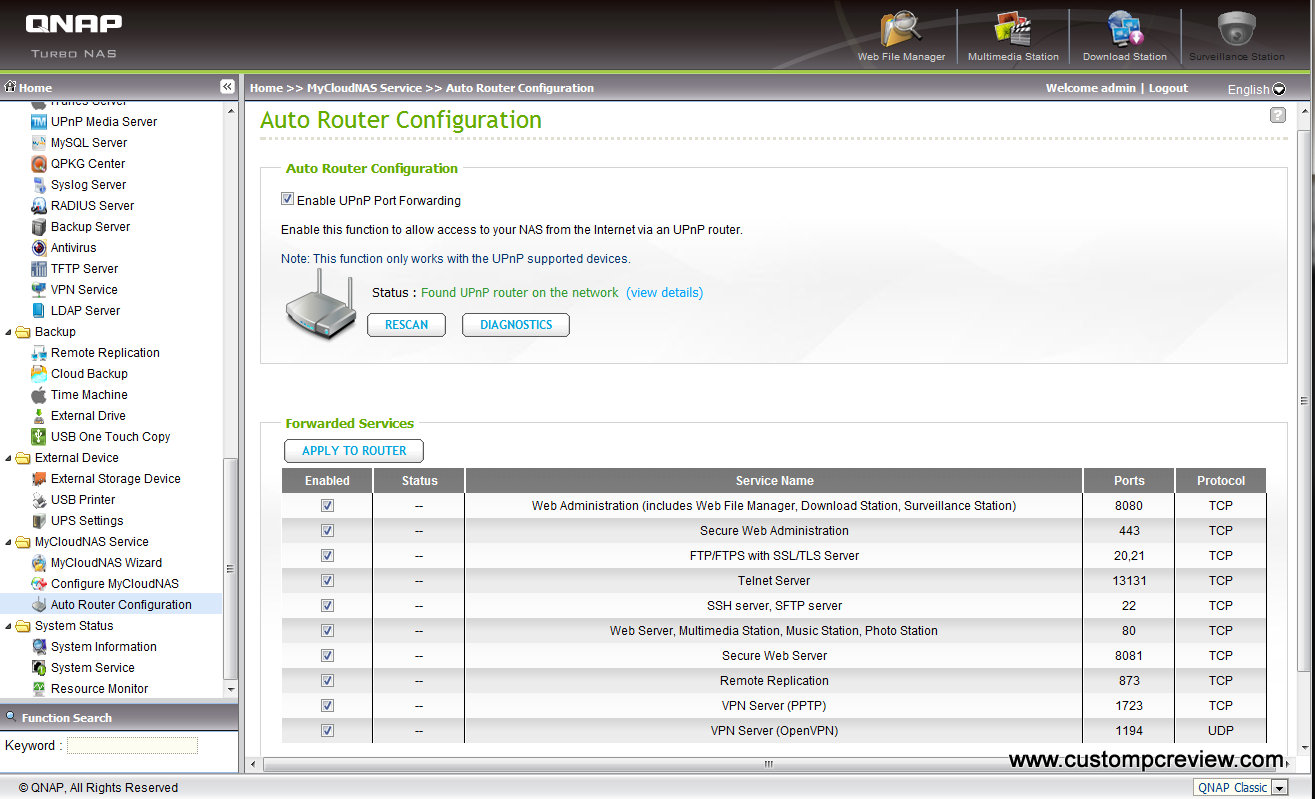The image size is (1315, 799).
Task: Click the Service Name column header
Action: coord(774,480)
